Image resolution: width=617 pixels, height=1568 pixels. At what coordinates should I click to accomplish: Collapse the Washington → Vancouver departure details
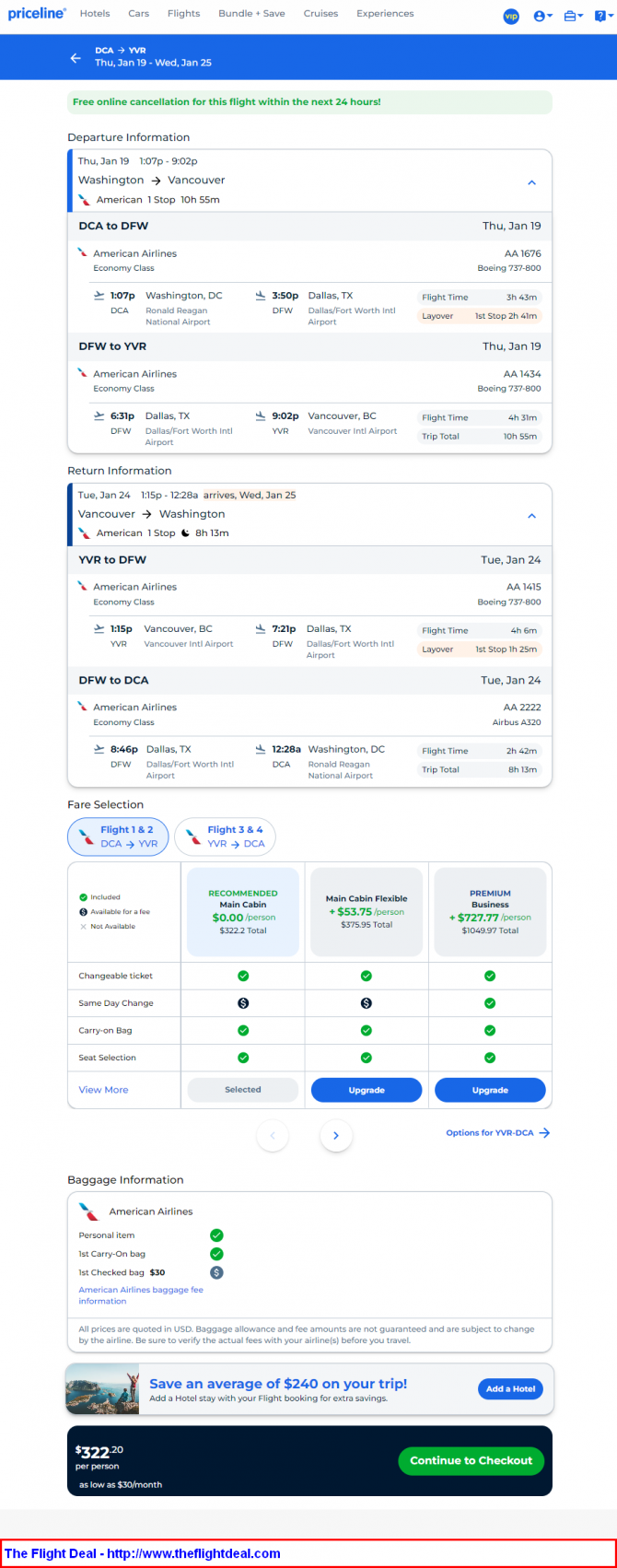531,182
